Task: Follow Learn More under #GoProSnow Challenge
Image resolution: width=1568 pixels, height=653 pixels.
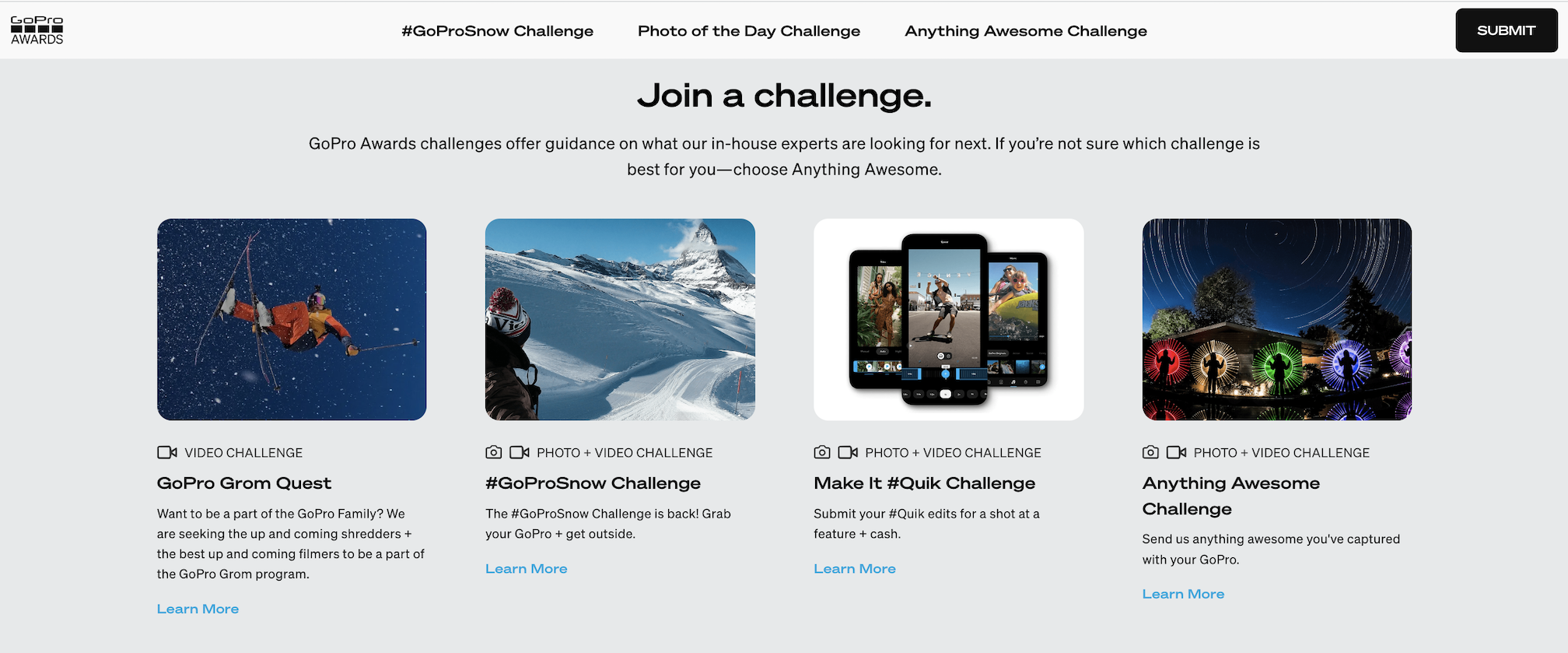Action: point(527,569)
